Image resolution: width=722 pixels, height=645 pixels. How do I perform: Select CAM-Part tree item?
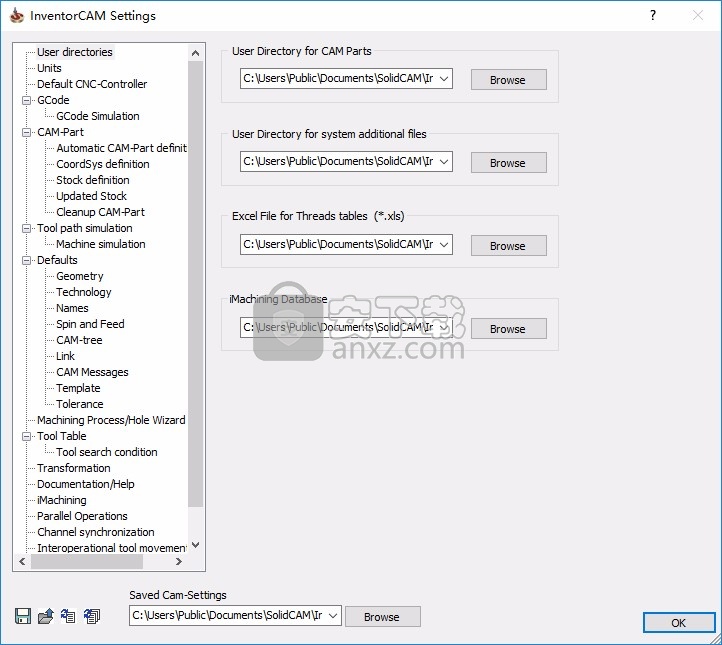pyautogui.click(x=60, y=132)
